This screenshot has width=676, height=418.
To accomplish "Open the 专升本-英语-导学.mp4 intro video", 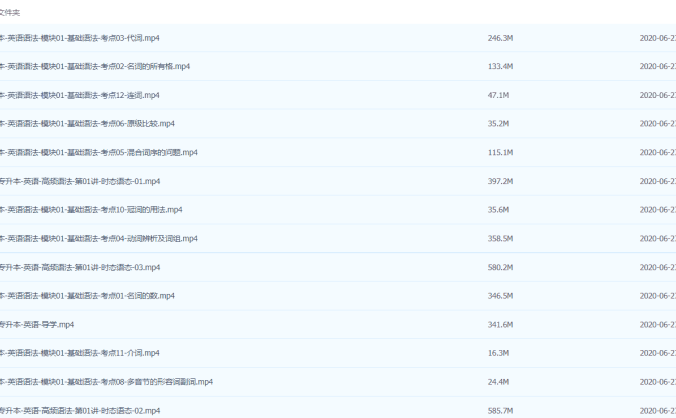I will [x=37, y=325].
